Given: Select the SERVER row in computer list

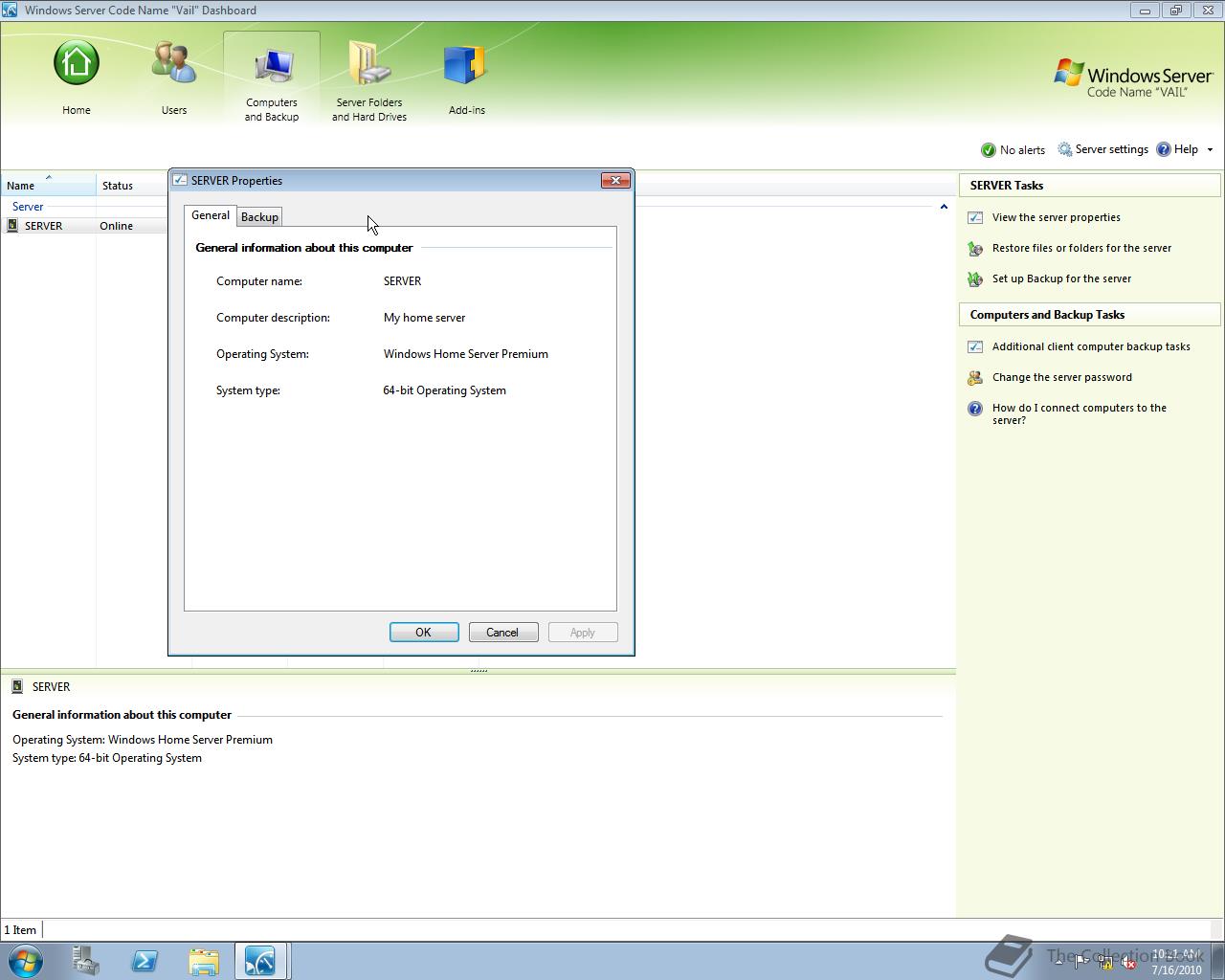Looking at the screenshot, I should (x=84, y=226).
